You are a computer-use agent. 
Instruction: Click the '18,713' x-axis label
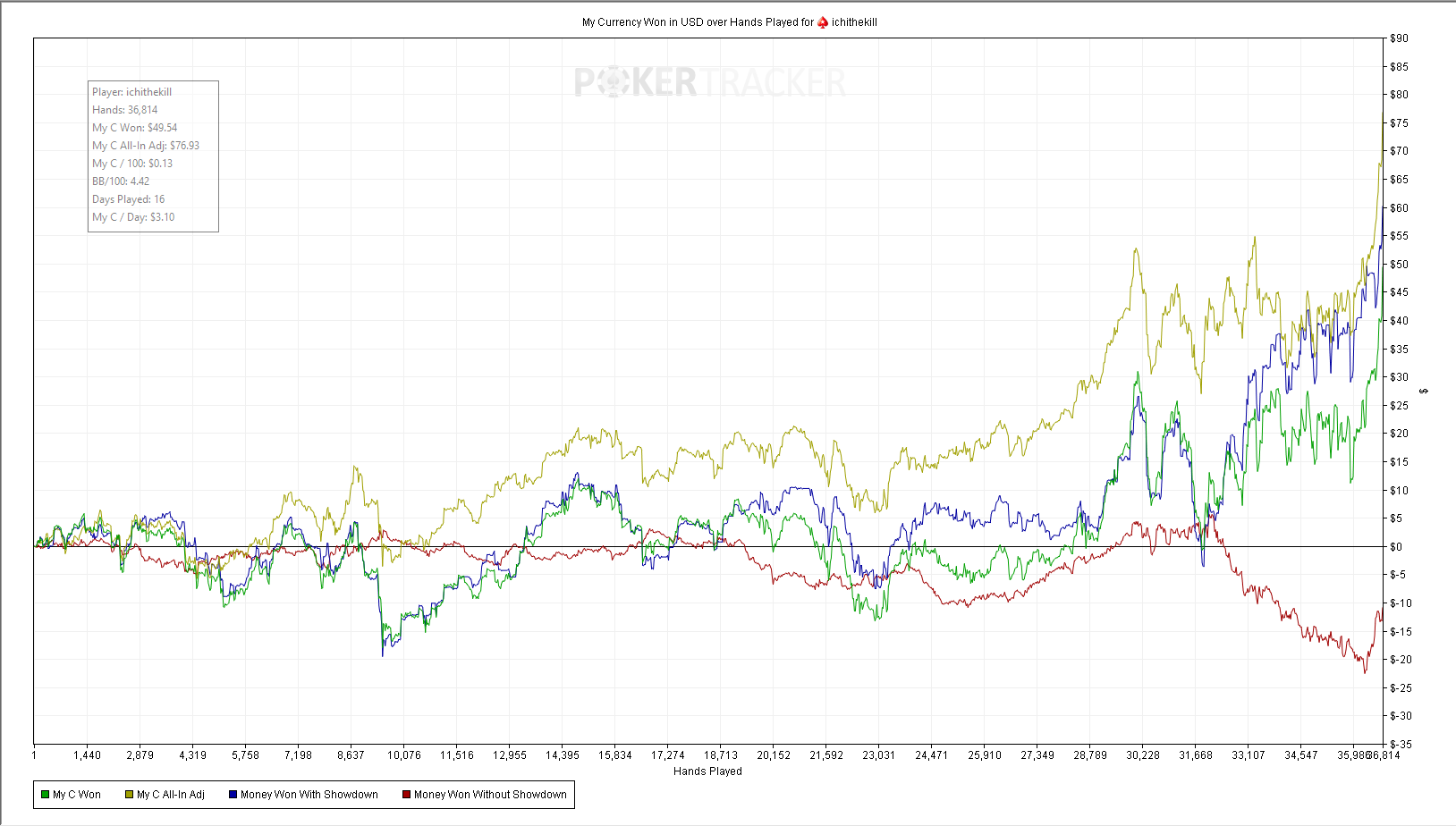click(720, 755)
